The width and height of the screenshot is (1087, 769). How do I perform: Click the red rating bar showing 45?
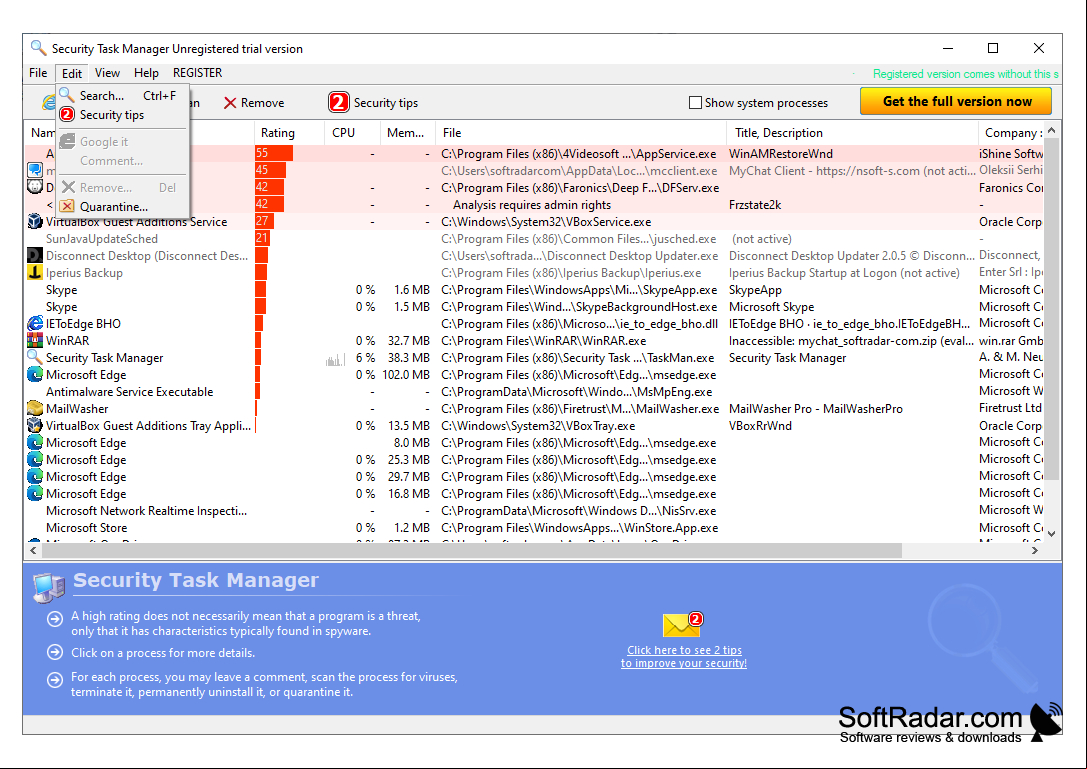[270, 170]
